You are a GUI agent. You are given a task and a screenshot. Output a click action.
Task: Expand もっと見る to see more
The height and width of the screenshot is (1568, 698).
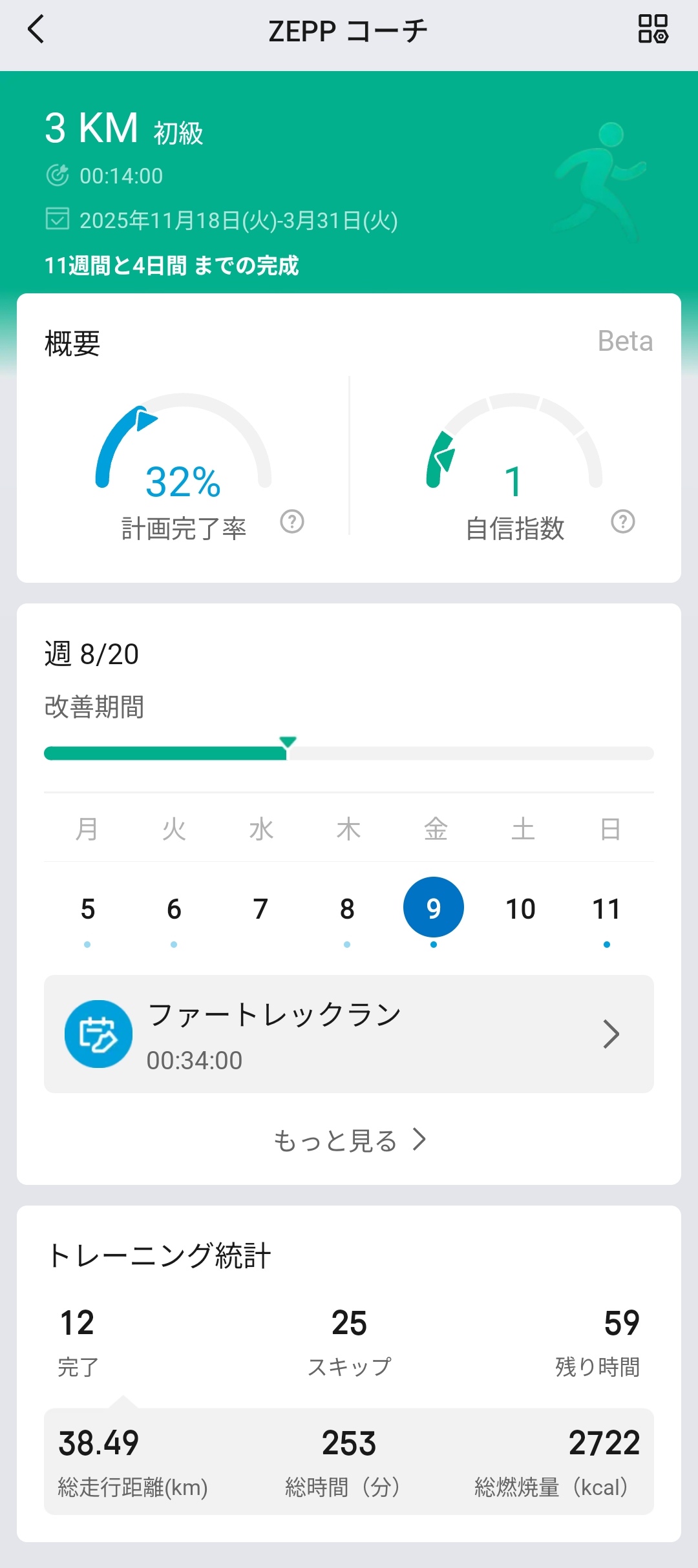349,1140
